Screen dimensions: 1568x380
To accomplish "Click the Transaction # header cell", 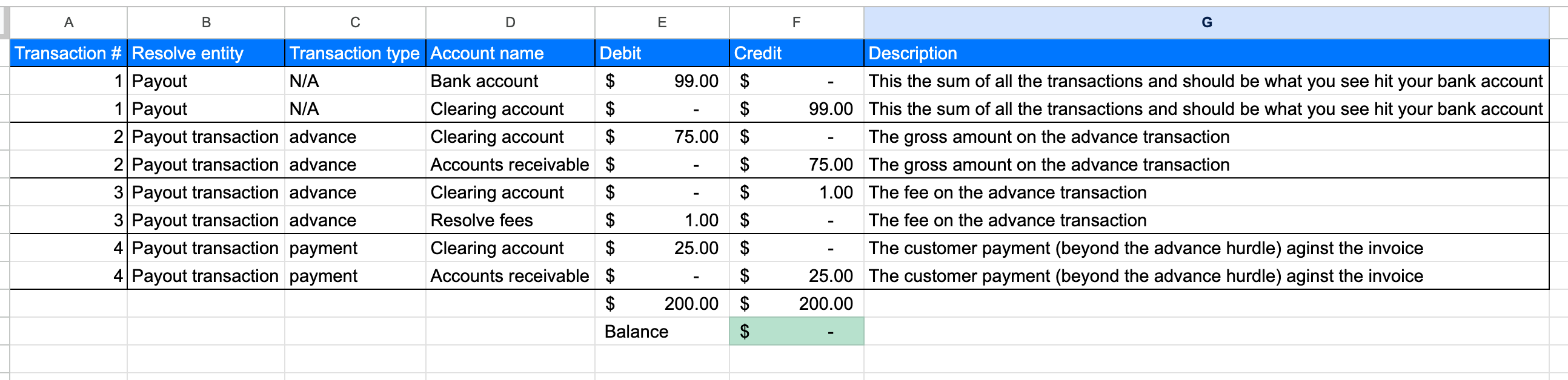I will click(x=69, y=53).
